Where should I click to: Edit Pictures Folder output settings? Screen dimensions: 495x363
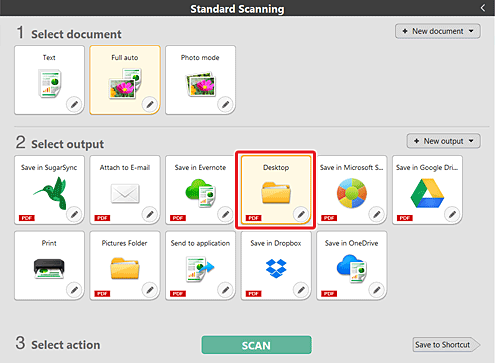point(150,290)
